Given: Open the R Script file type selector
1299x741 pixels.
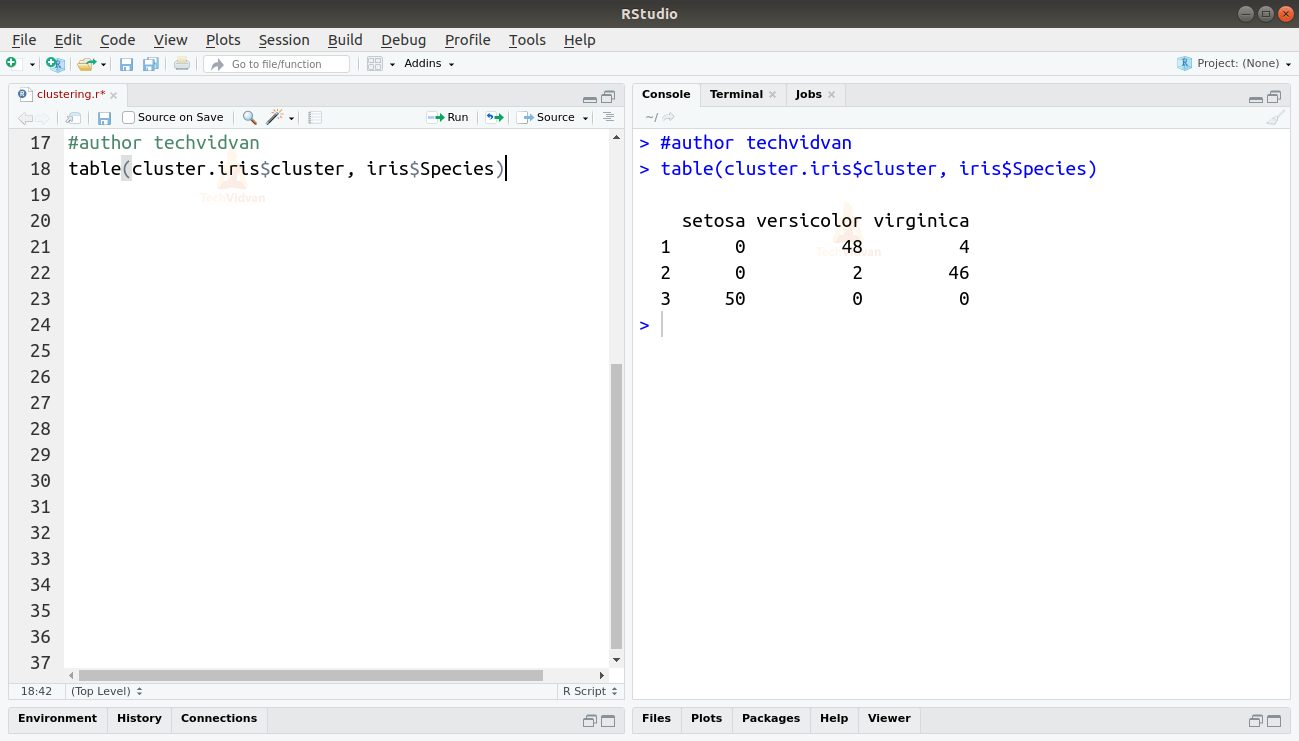Looking at the screenshot, I should pos(590,691).
